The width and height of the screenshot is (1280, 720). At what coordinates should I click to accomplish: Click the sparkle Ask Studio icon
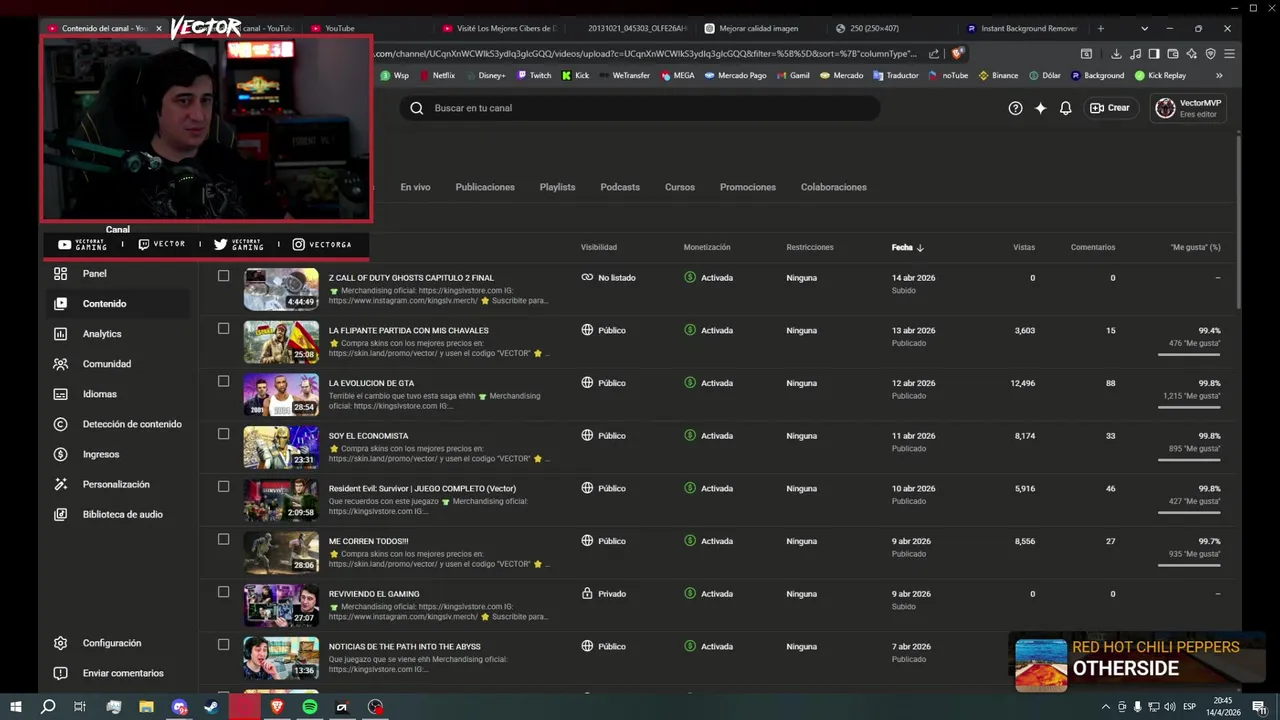coord(1040,108)
